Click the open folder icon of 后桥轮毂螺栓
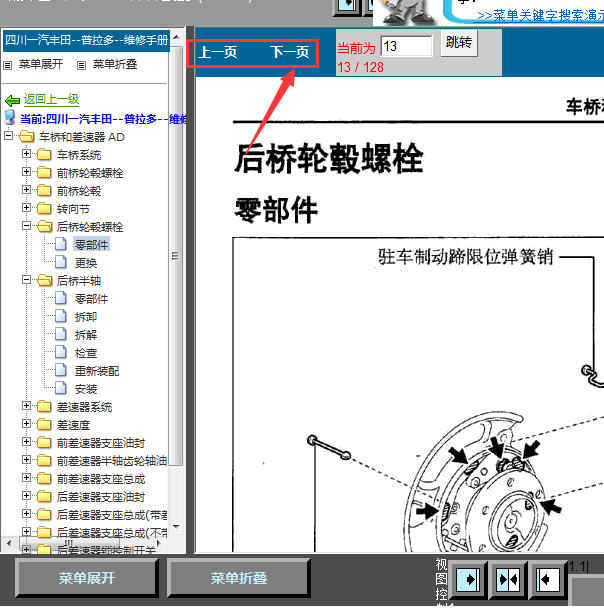 click(x=44, y=226)
